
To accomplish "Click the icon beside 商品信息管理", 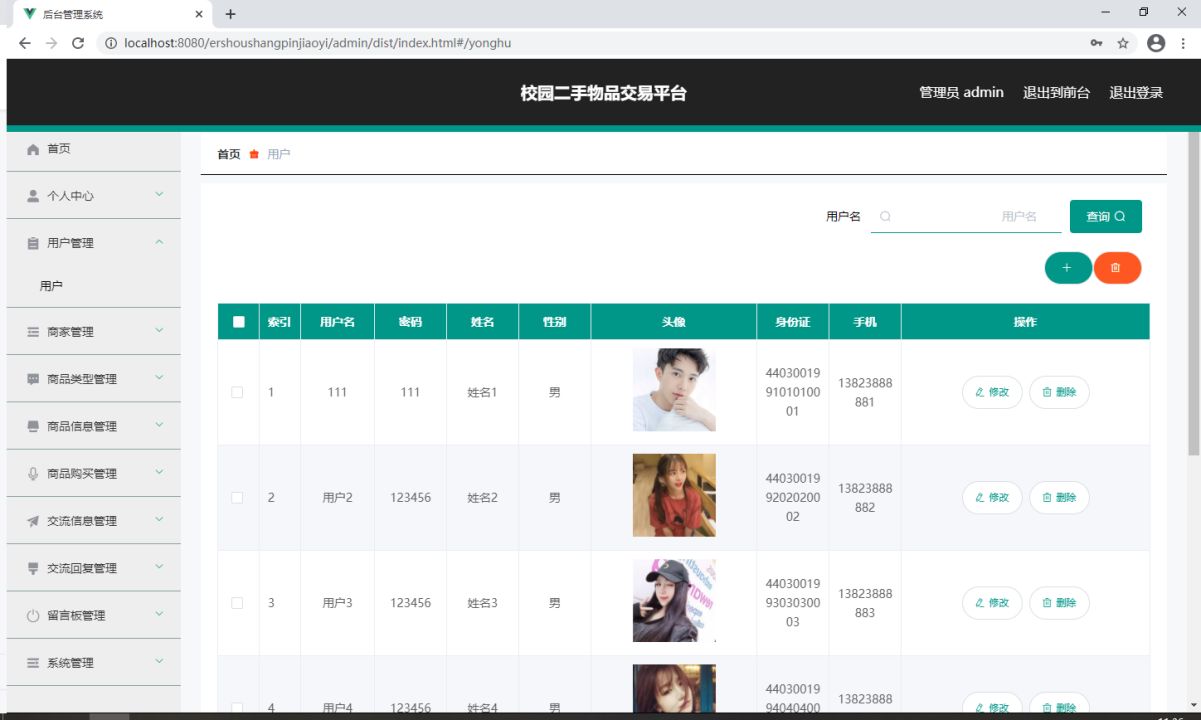I will [33, 426].
